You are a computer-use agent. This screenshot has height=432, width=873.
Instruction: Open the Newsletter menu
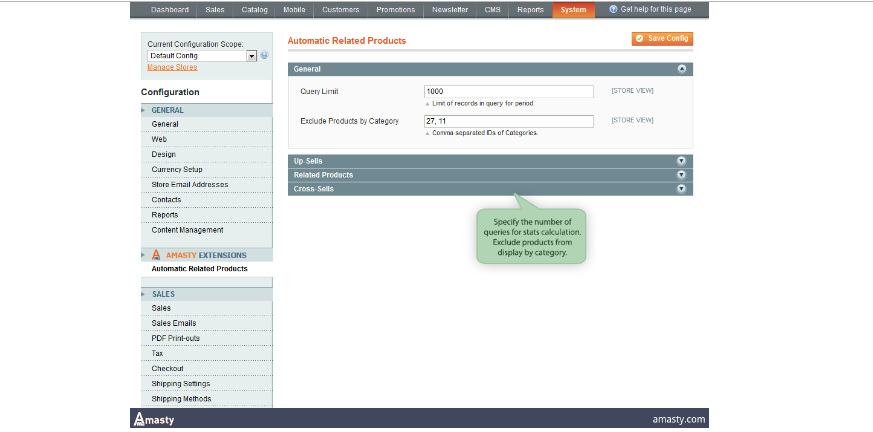tap(450, 9)
